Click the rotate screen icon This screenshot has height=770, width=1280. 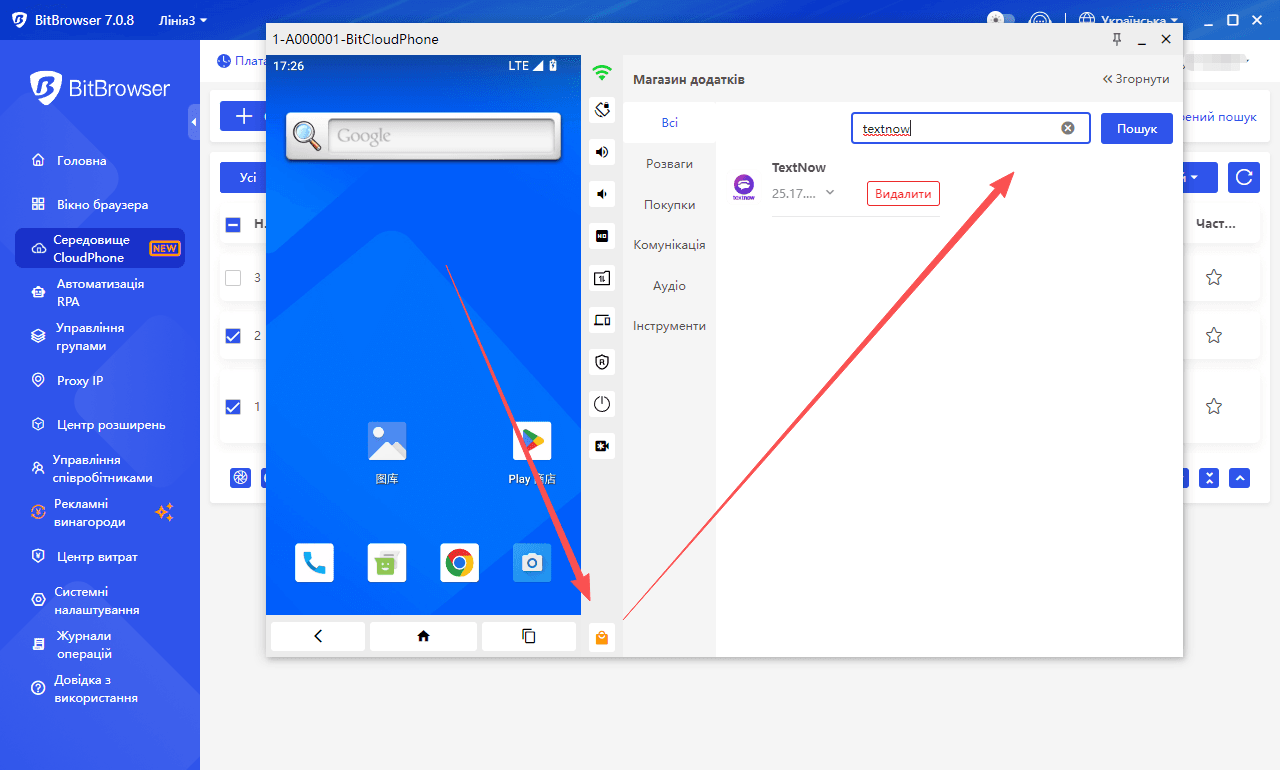602,109
